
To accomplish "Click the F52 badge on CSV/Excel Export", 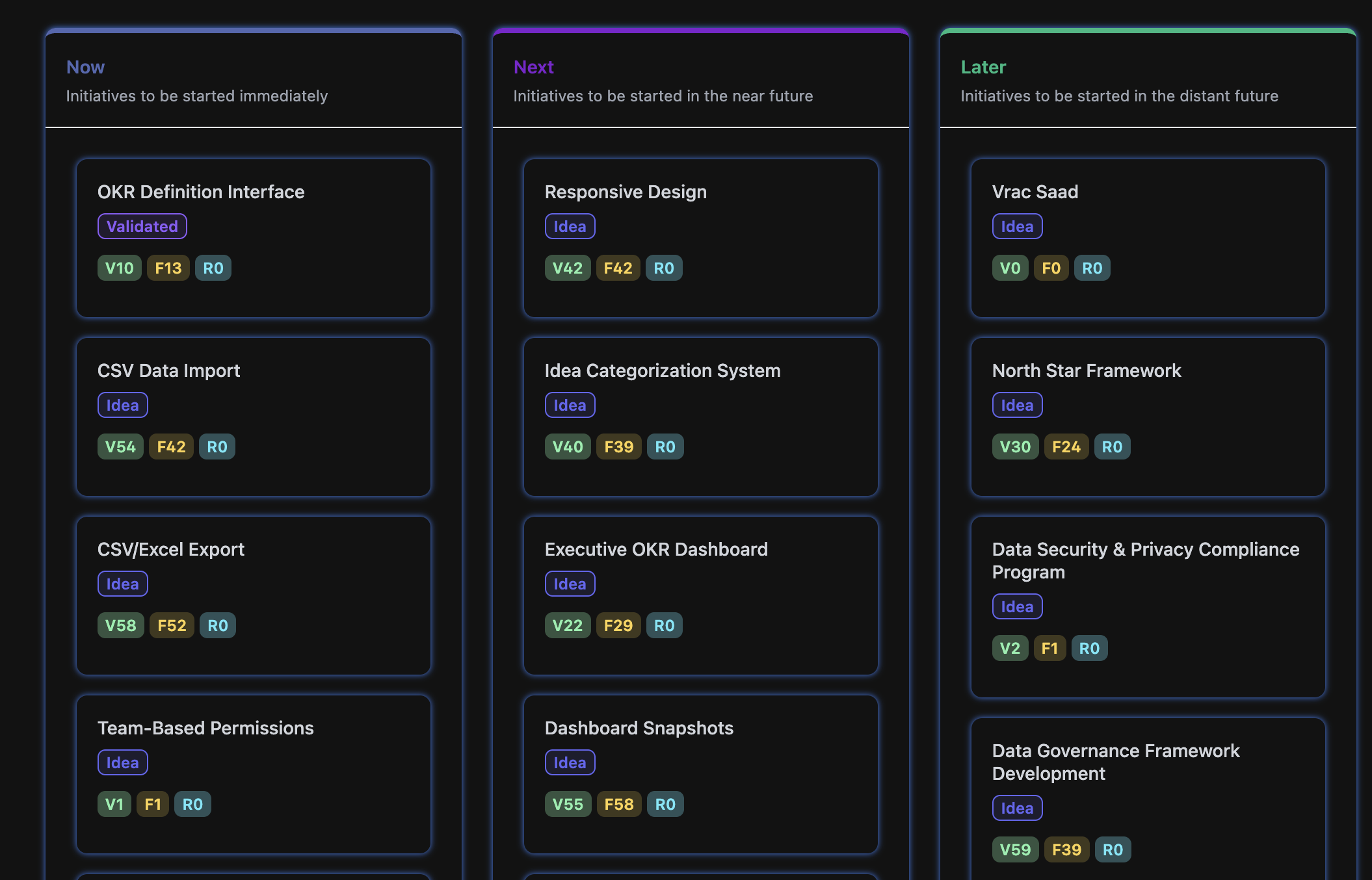I will [x=172, y=626].
